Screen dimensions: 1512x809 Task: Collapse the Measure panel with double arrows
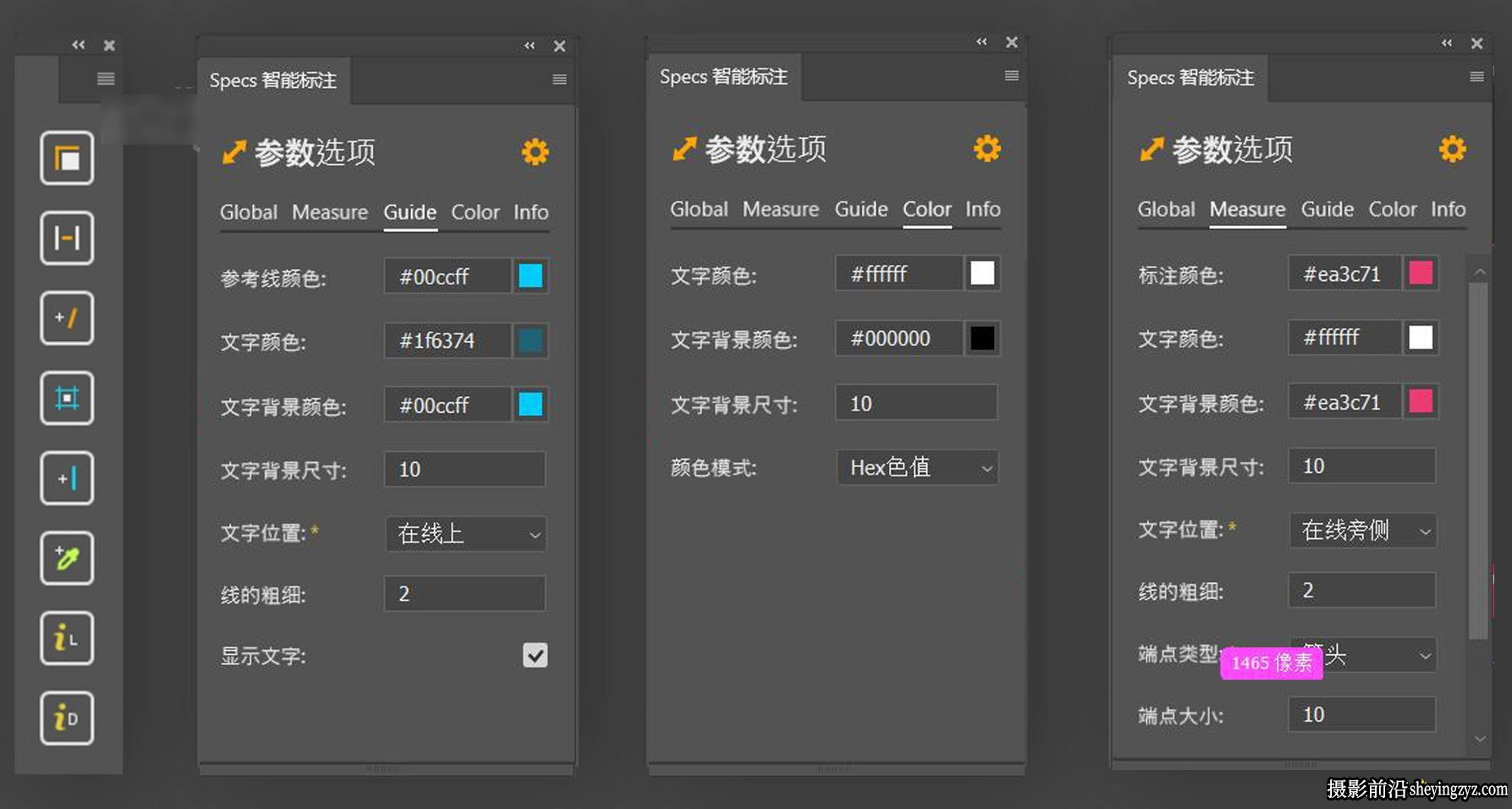[x=1447, y=42]
